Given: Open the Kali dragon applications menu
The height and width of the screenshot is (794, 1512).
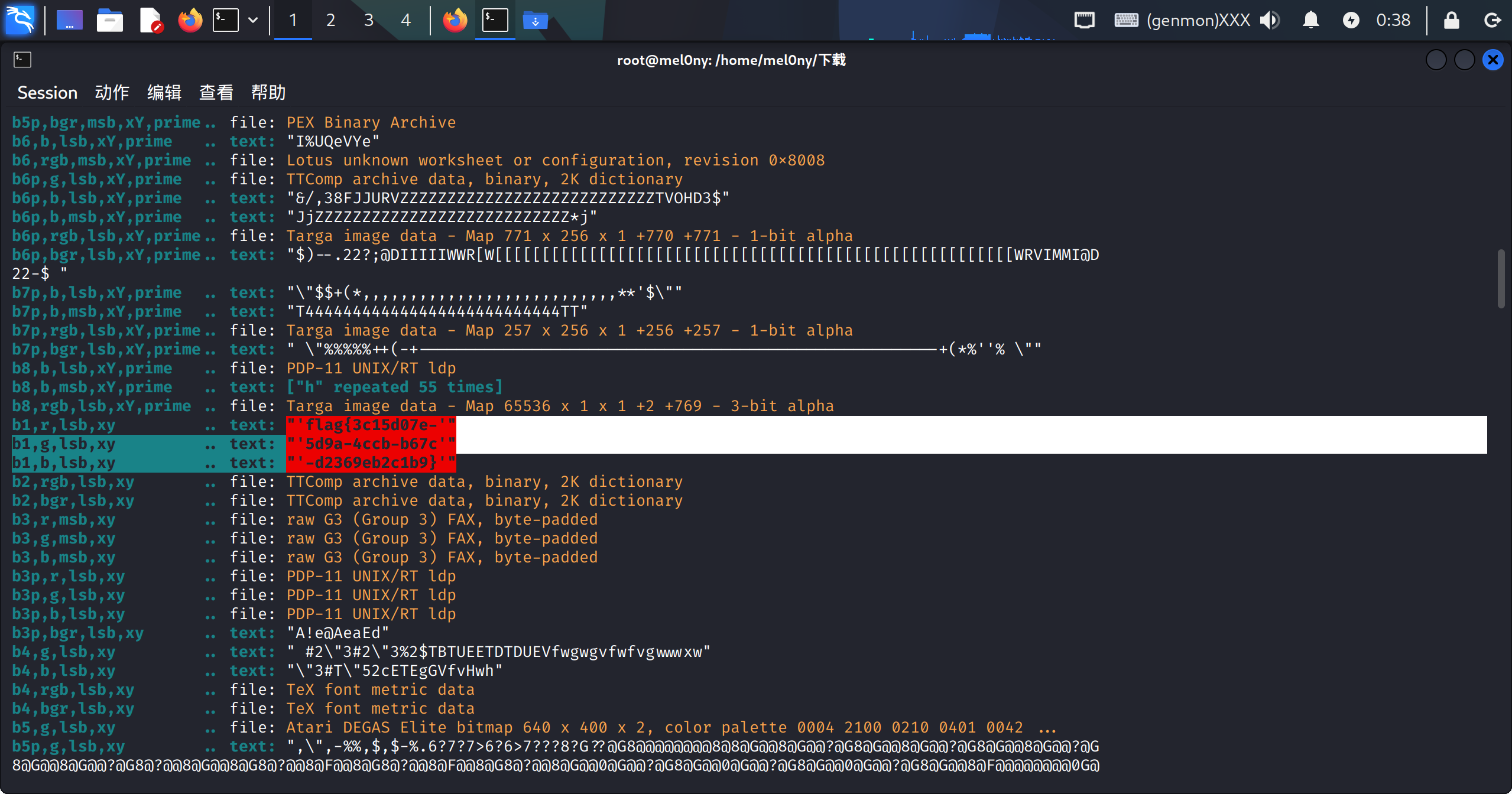Looking at the screenshot, I should pos(20,20).
